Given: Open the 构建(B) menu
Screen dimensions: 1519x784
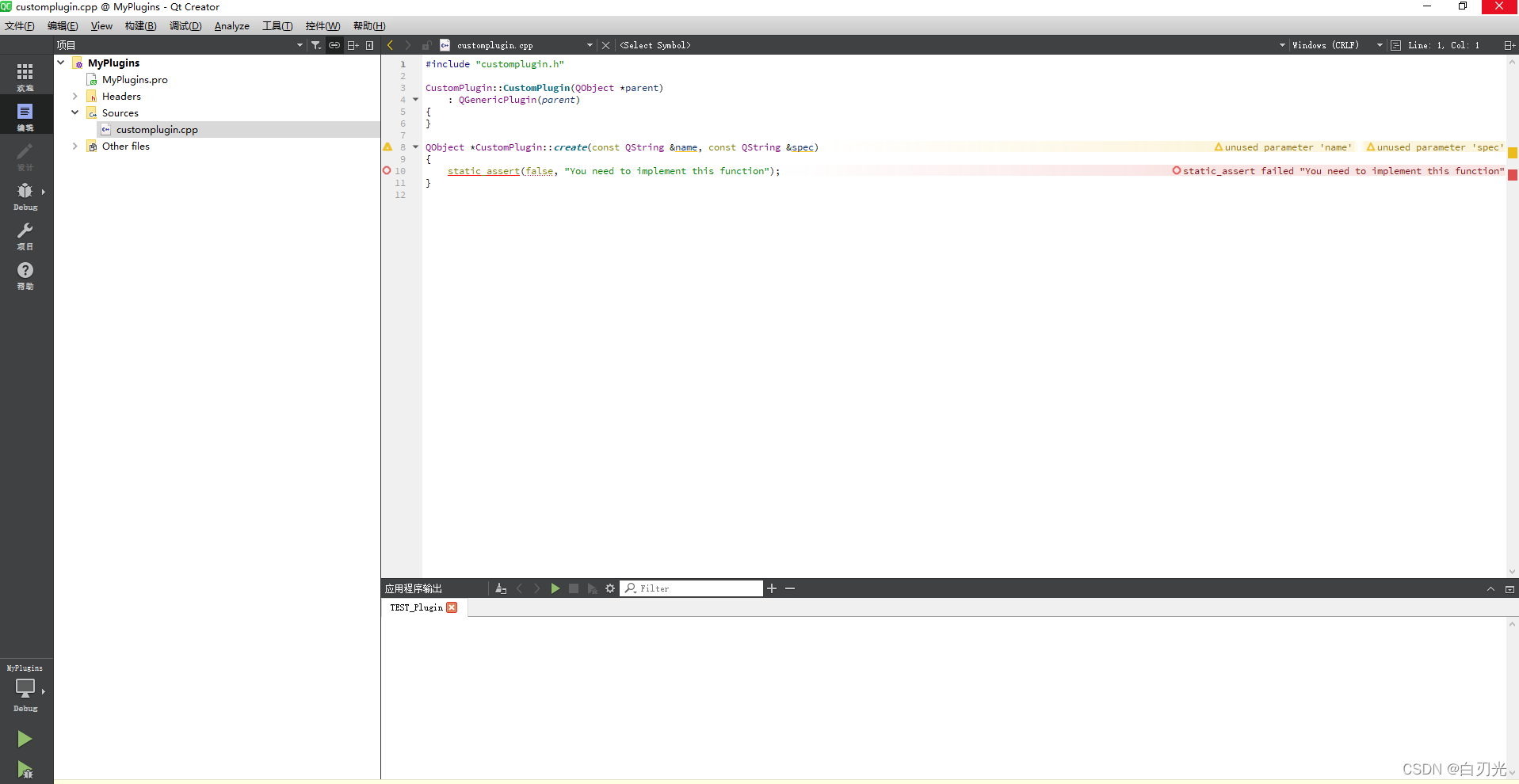Looking at the screenshot, I should 140,26.
